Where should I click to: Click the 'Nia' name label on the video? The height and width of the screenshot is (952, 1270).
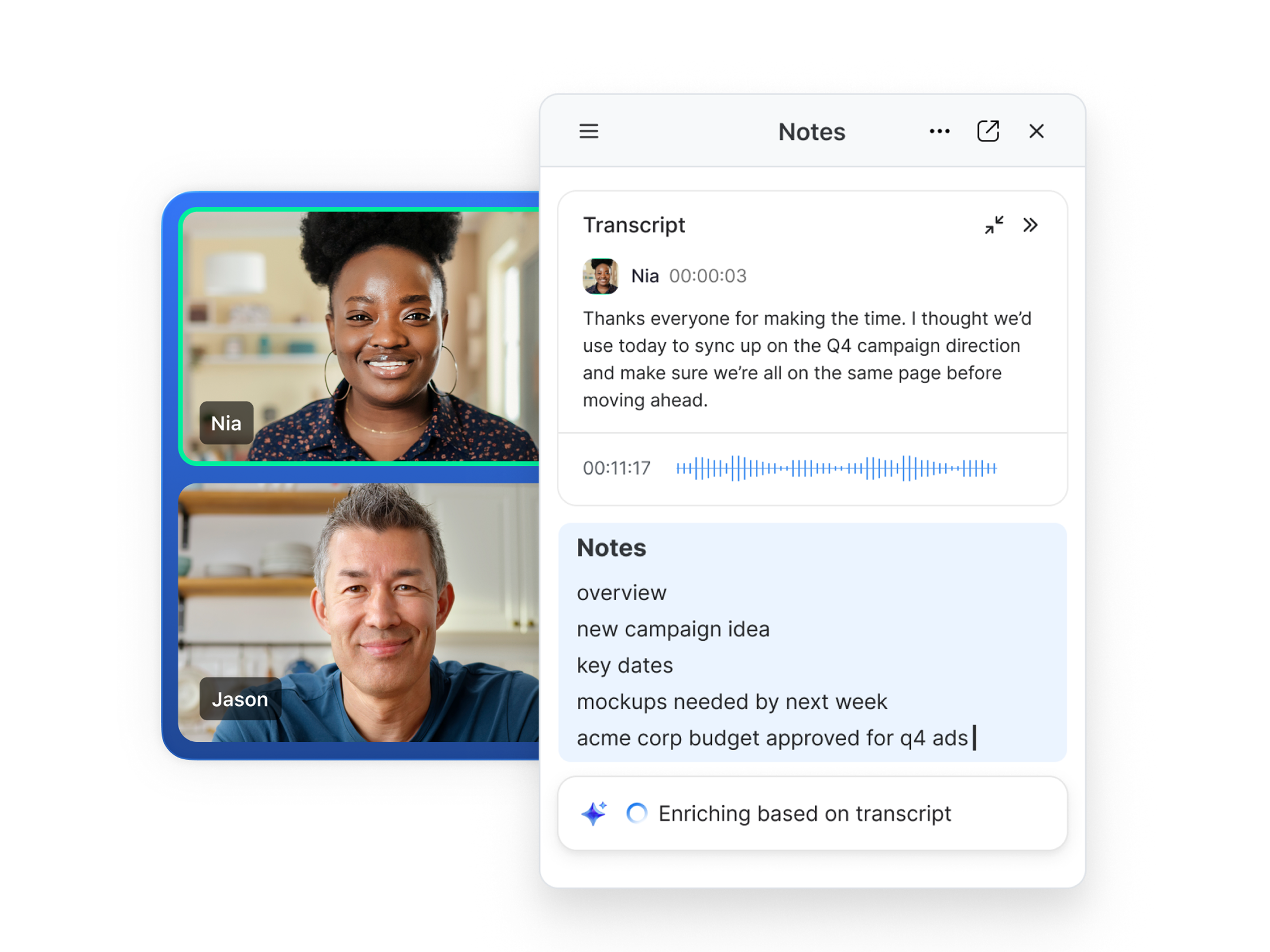pyautogui.click(x=226, y=423)
